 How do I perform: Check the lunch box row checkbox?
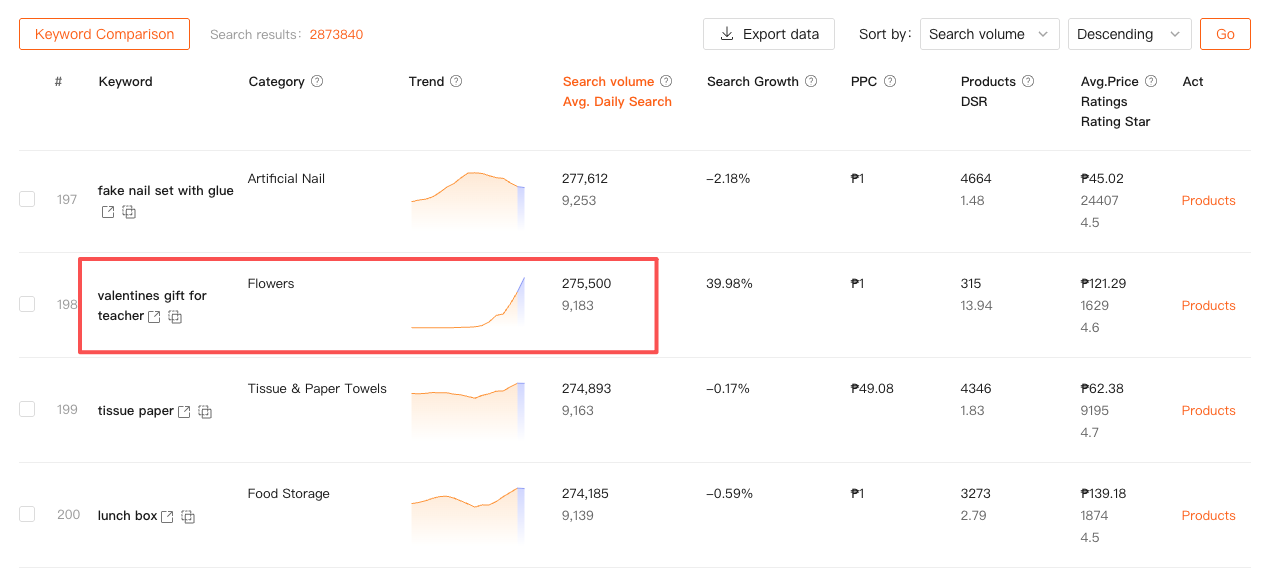coord(27,514)
